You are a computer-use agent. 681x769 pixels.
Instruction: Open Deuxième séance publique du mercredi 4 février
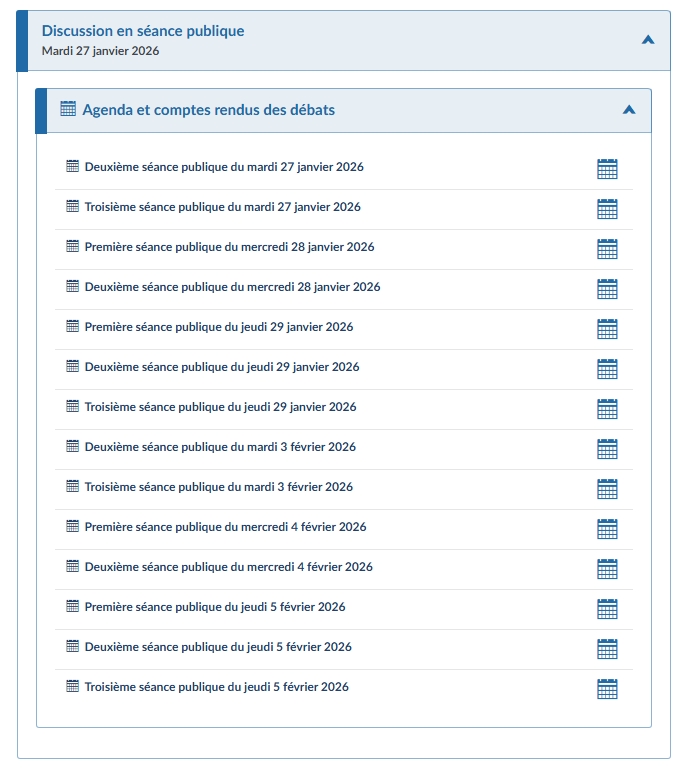point(228,567)
